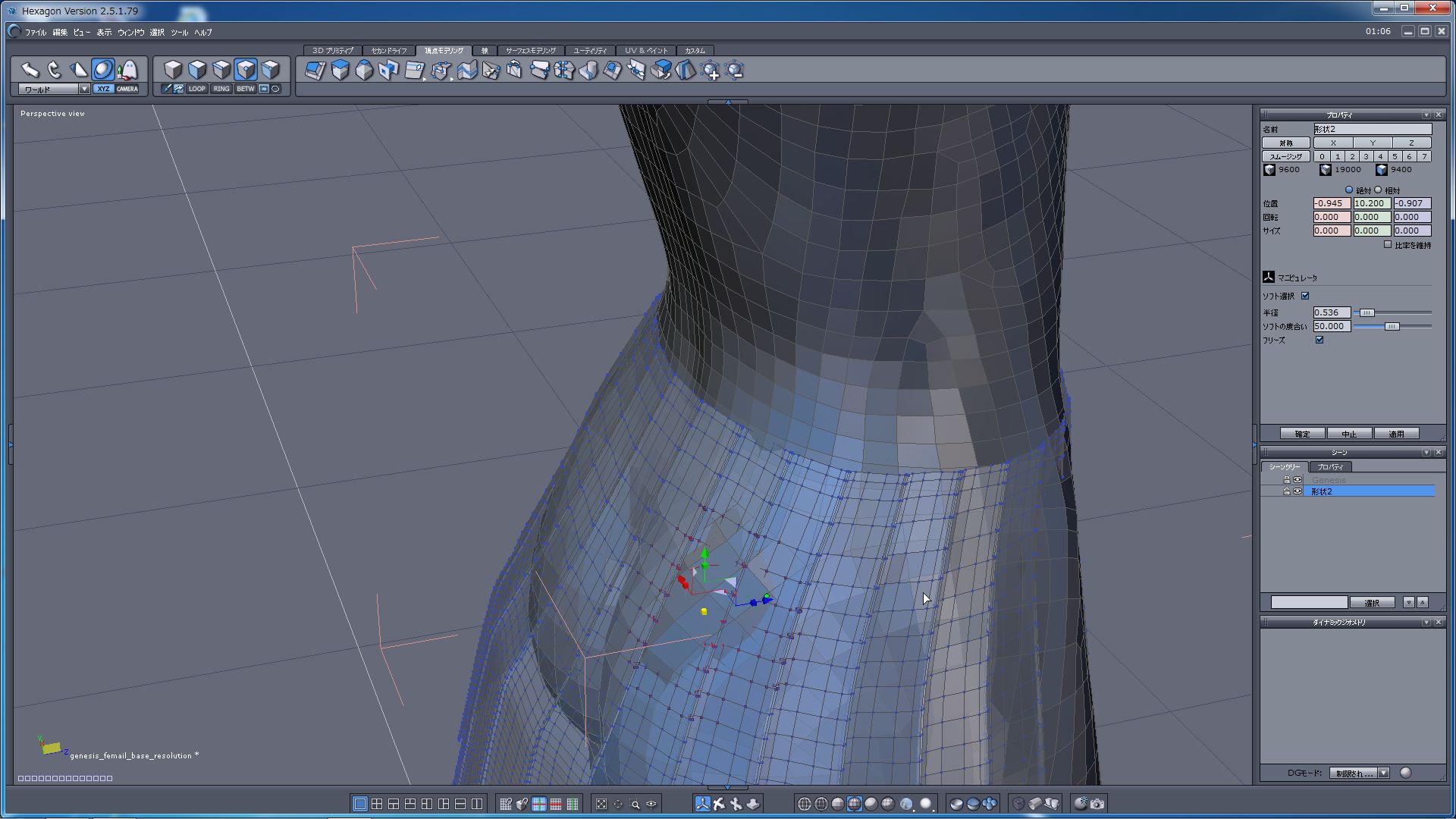Open the ワールド coordinate dropdown

[x=84, y=89]
